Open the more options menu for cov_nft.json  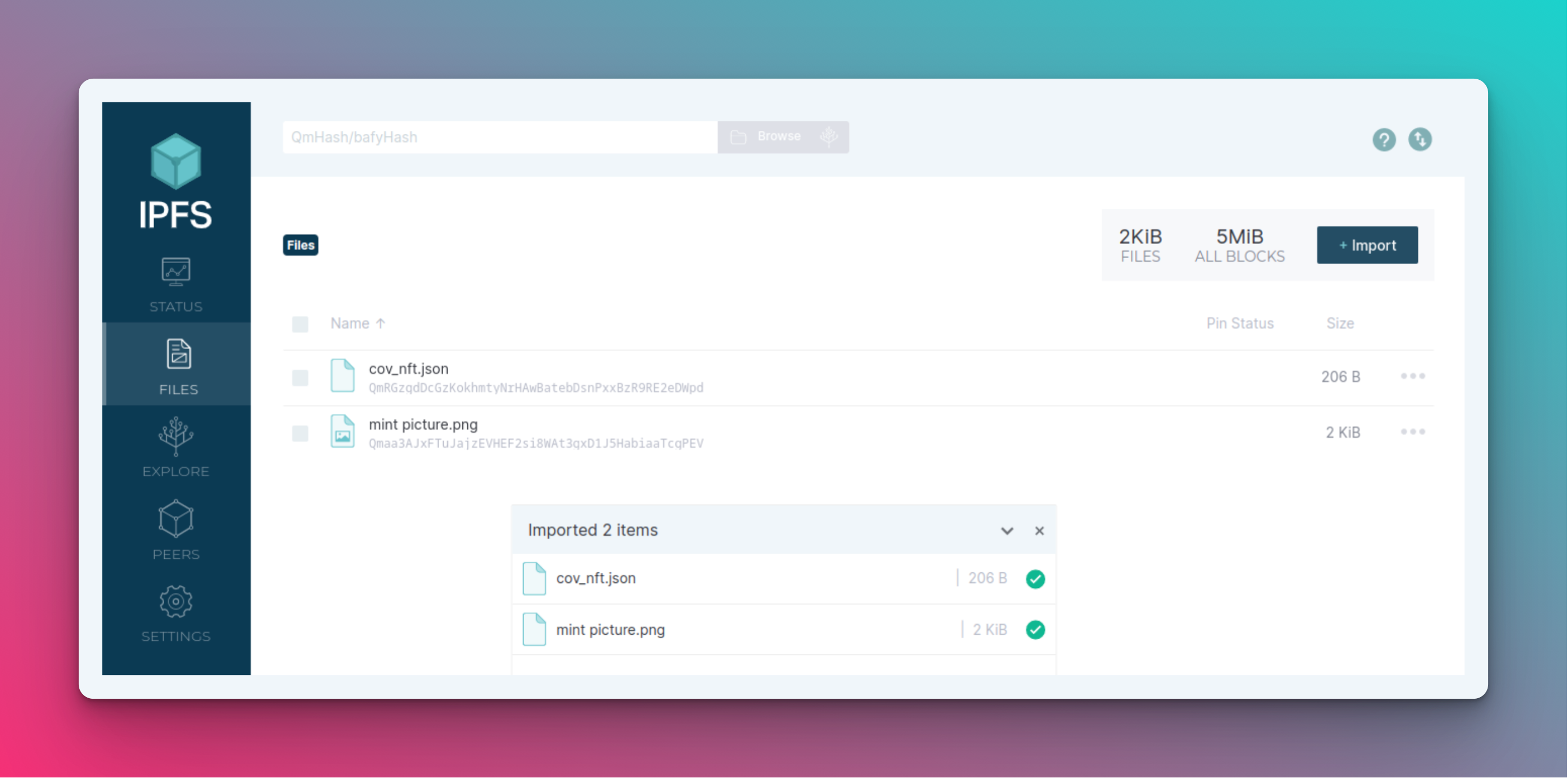pyautogui.click(x=1412, y=376)
